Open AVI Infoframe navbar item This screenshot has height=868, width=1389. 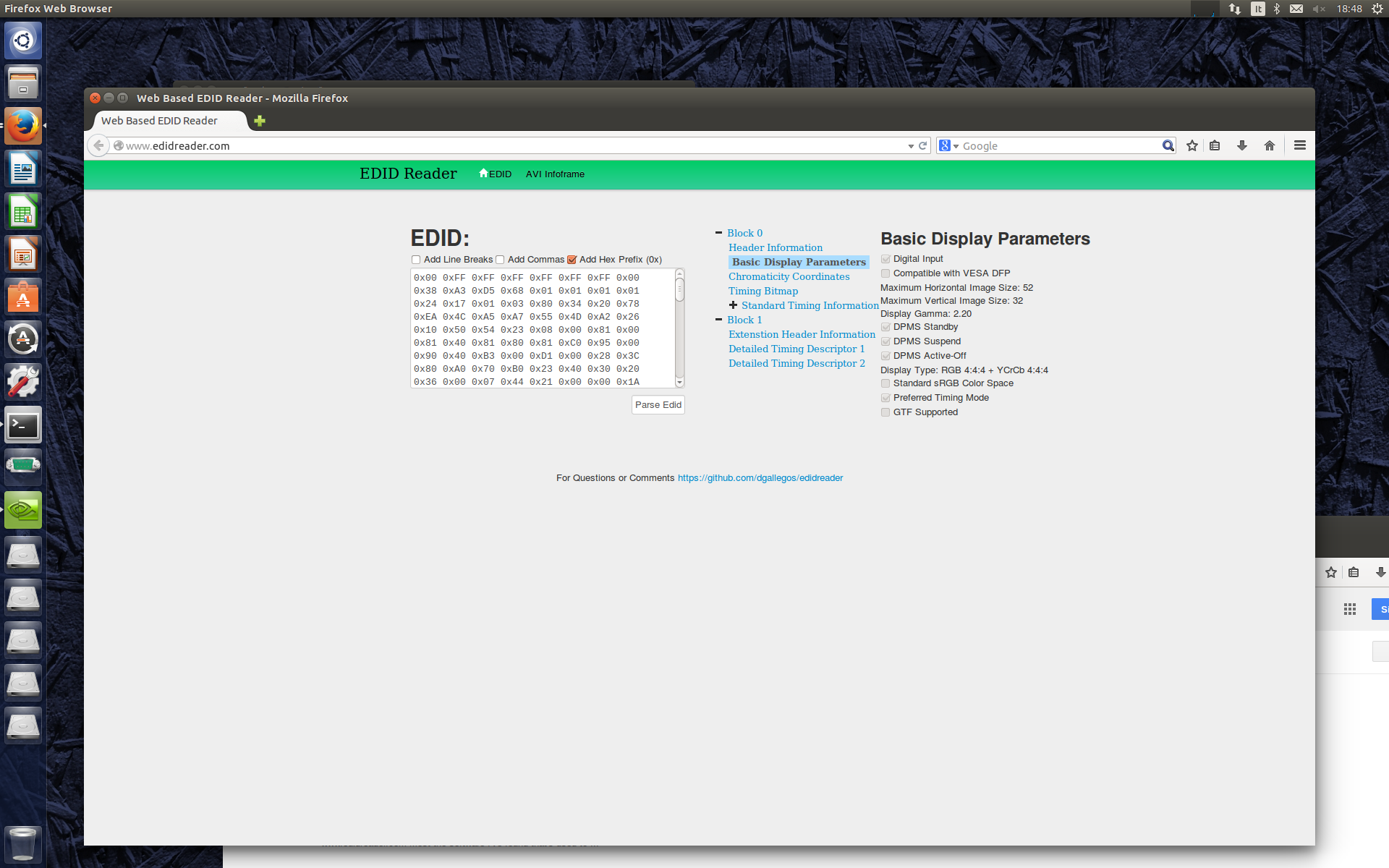(x=555, y=174)
